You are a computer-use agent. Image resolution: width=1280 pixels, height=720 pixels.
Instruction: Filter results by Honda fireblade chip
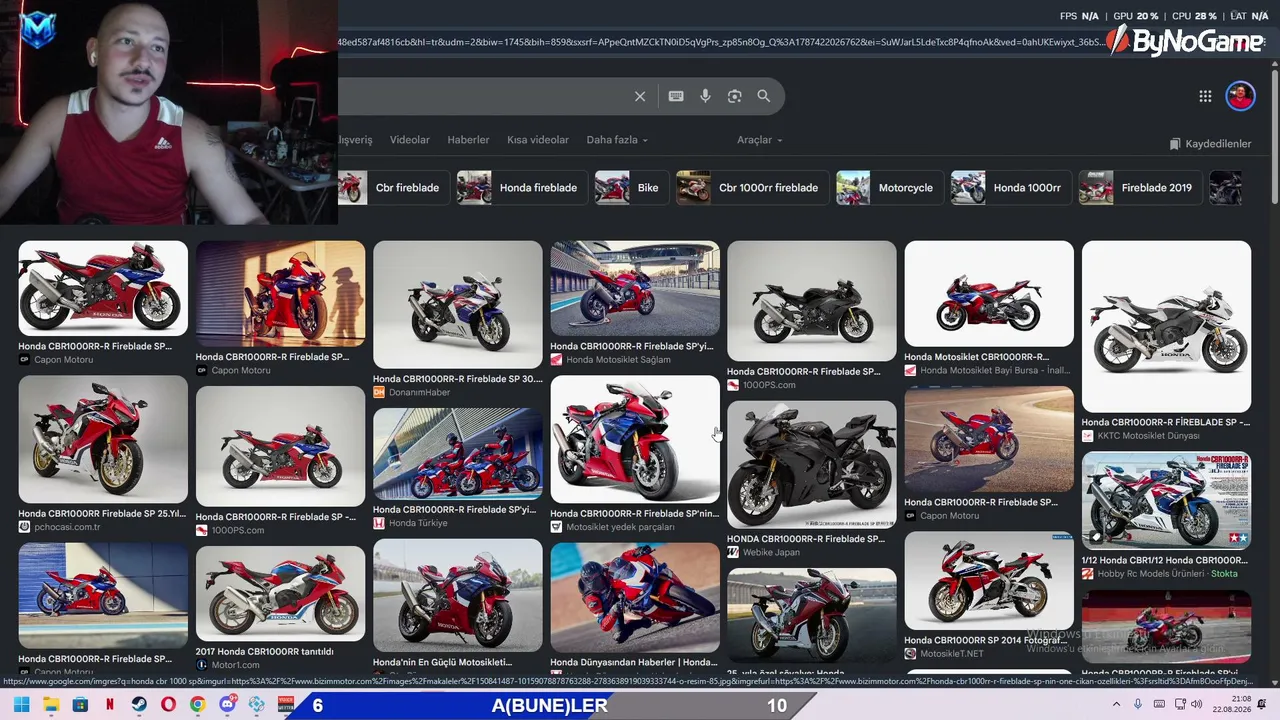520,188
